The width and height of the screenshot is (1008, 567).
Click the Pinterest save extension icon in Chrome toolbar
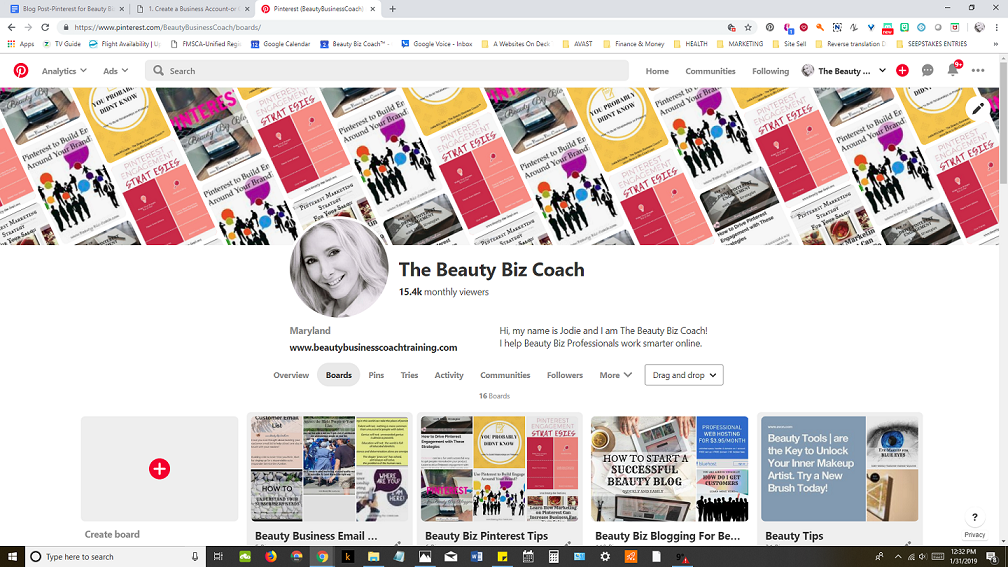[x=770, y=28]
